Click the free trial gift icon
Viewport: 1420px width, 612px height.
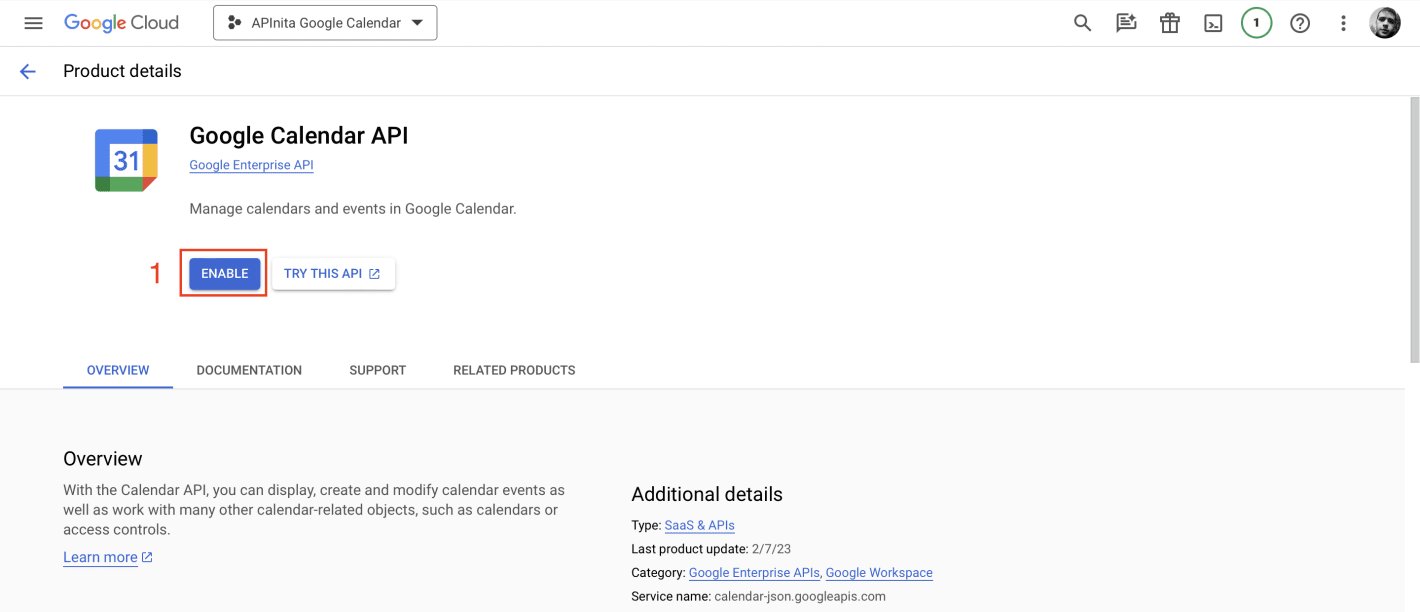coord(1169,22)
